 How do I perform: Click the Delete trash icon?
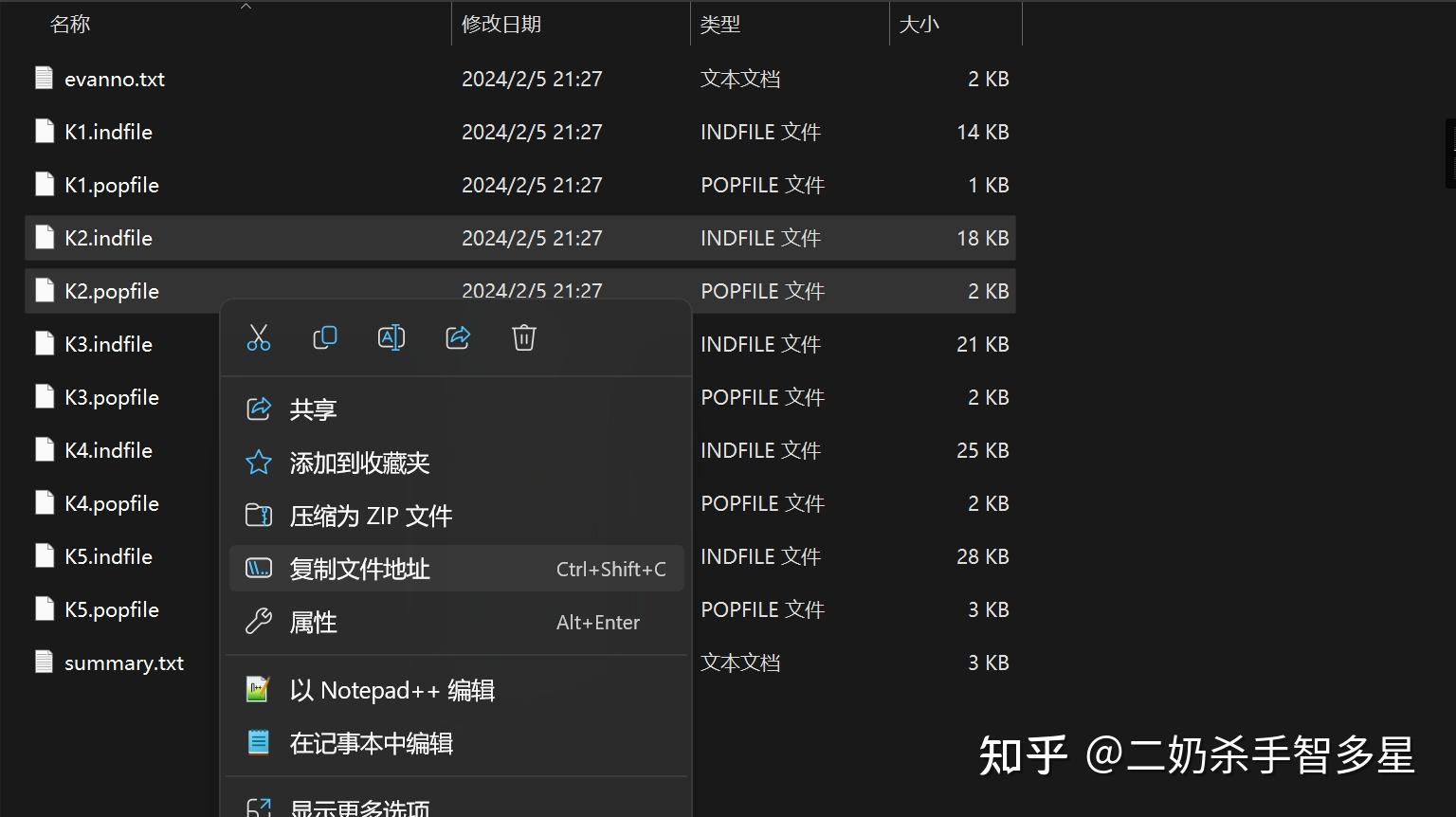(x=524, y=336)
